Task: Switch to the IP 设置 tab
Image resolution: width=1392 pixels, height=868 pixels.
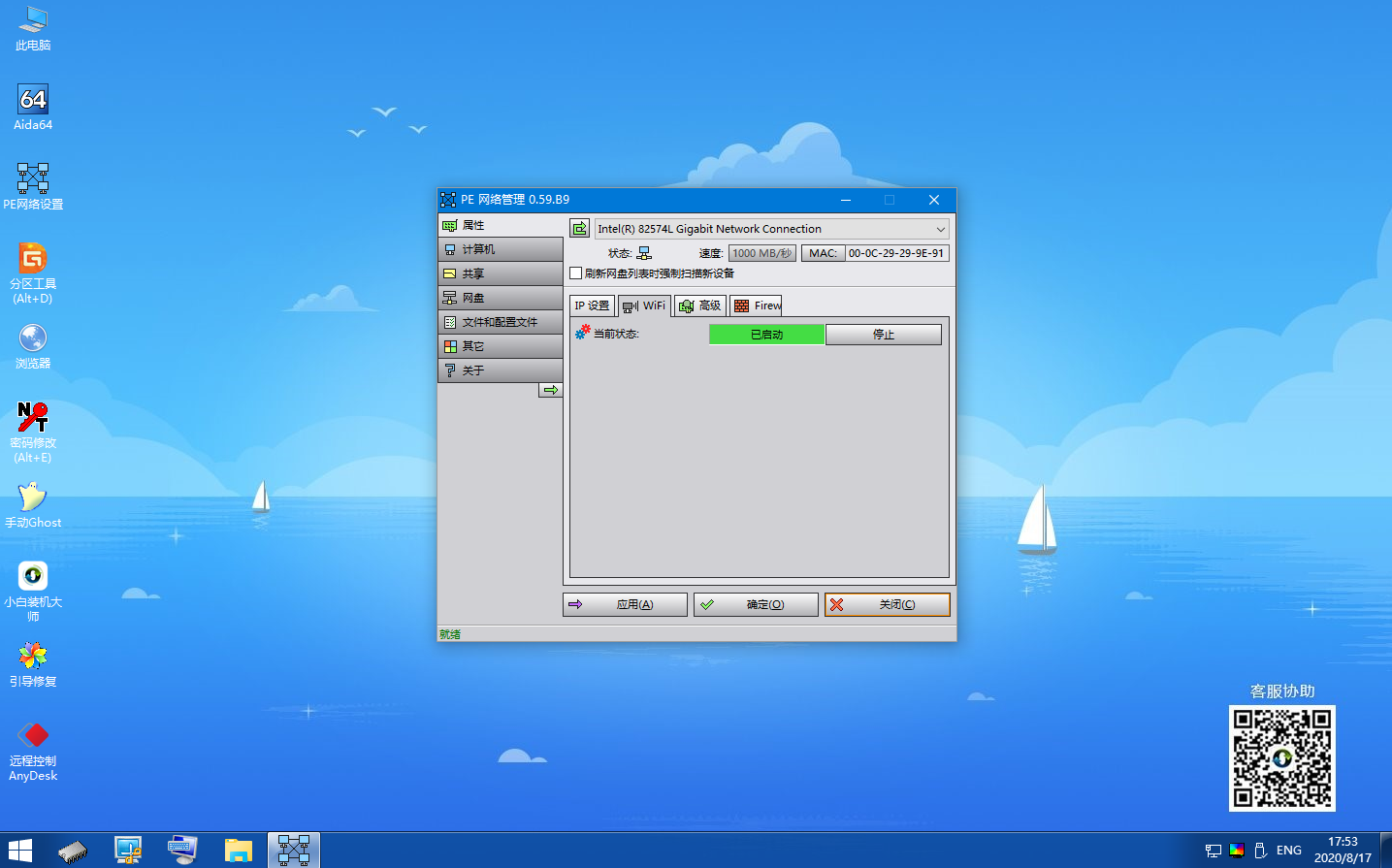Action: point(591,305)
